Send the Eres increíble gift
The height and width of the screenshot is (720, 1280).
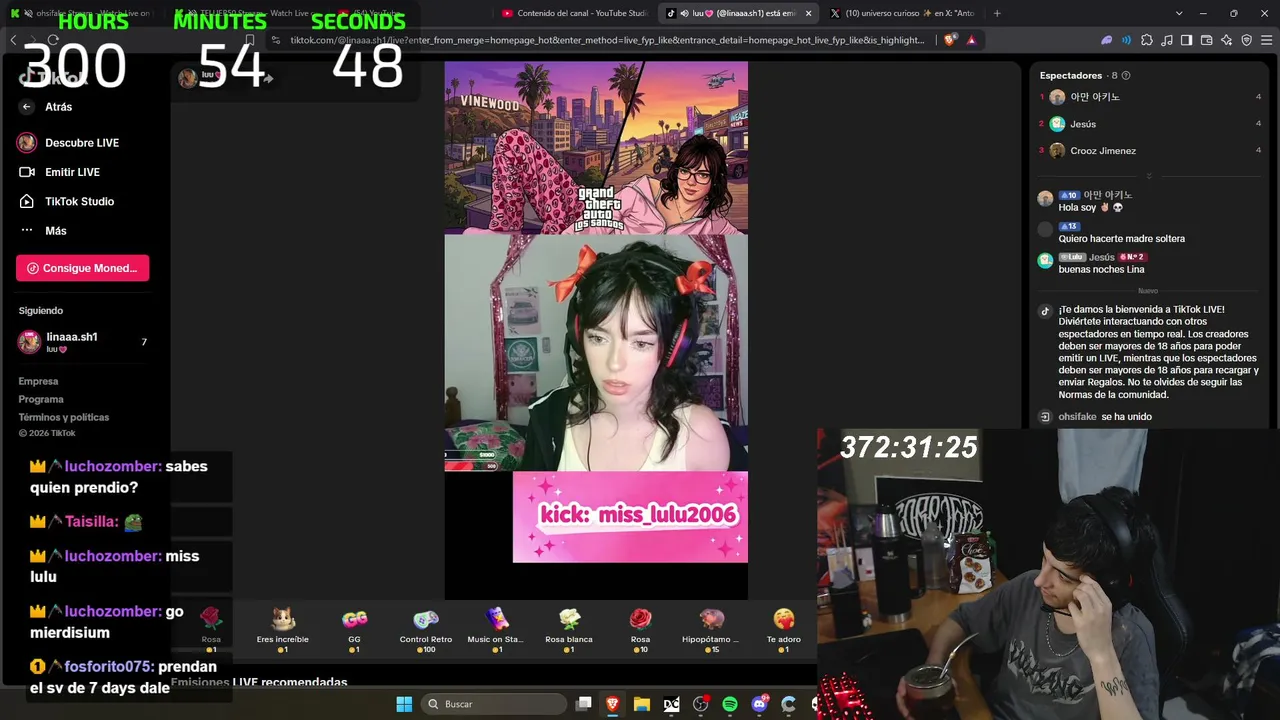click(283, 630)
